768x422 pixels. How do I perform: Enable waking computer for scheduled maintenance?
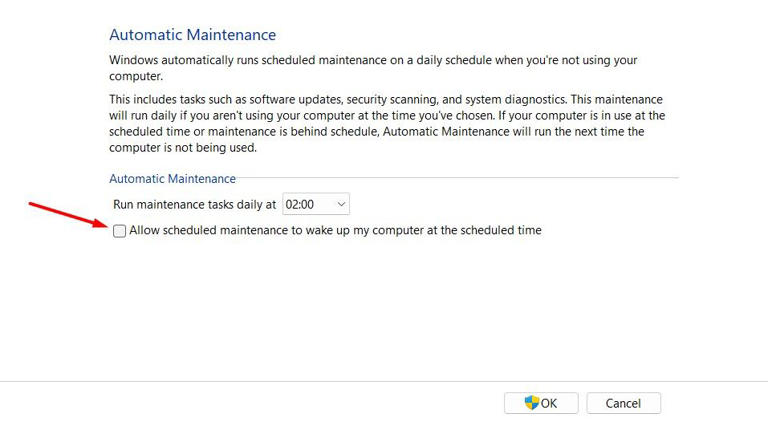coord(120,231)
